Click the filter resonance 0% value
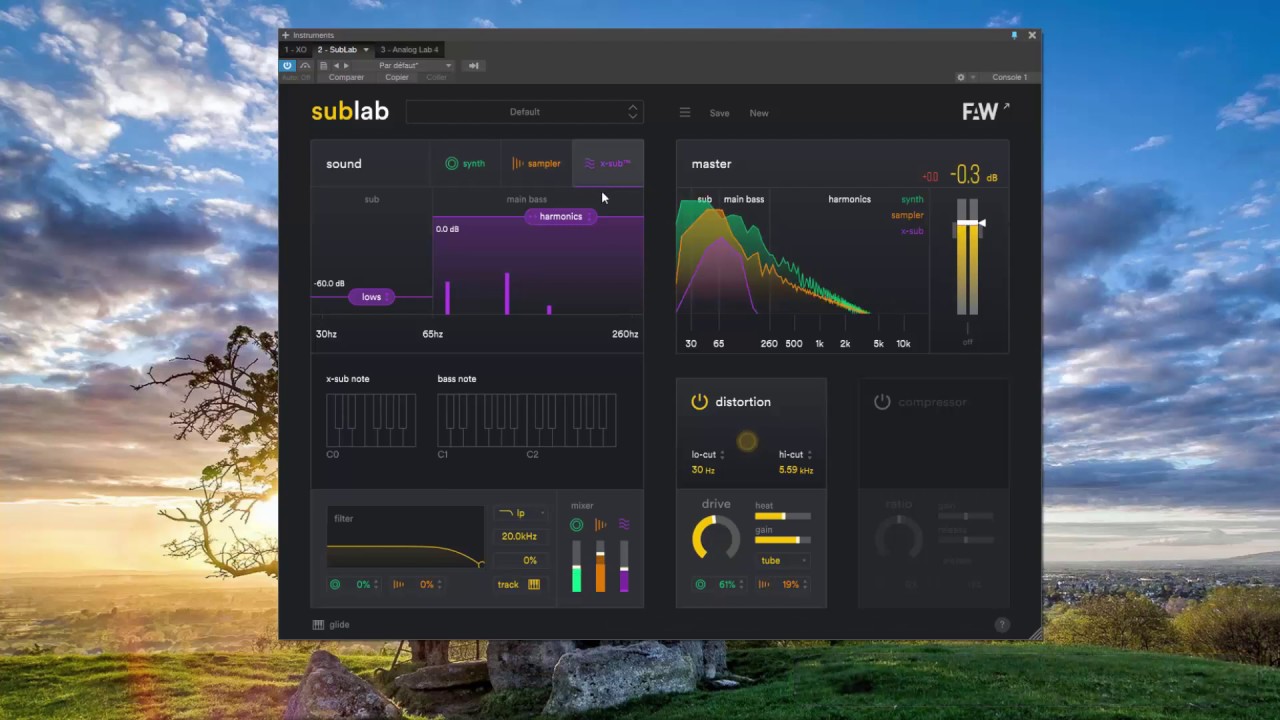 pyautogui.click(x=521, y=560)
